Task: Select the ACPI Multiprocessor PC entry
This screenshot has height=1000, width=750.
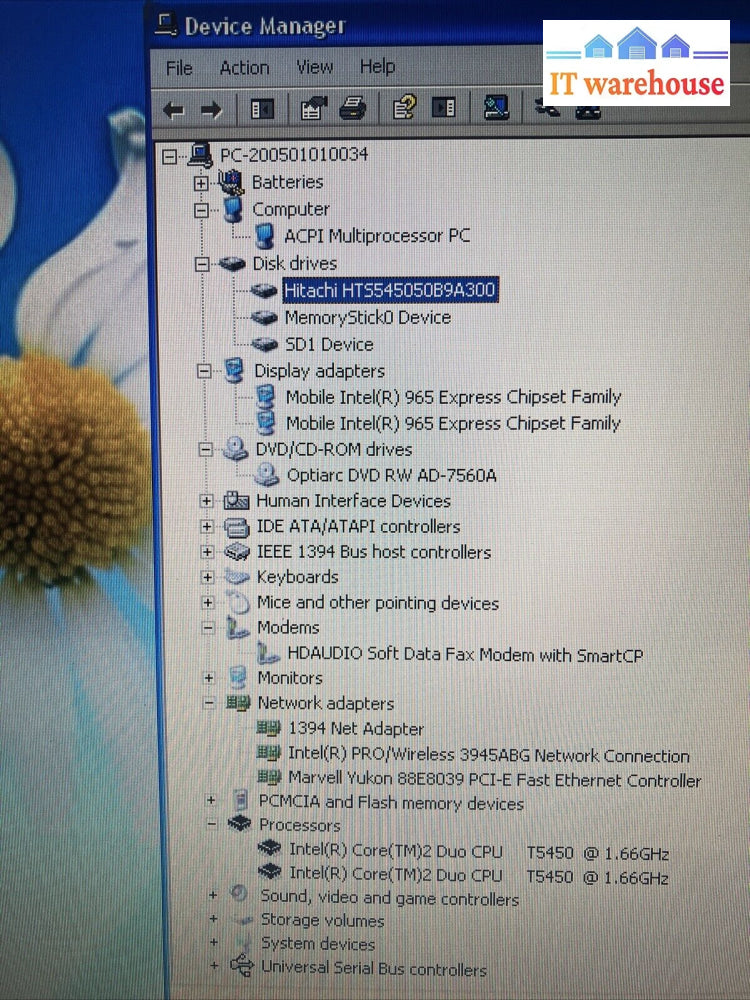Action: [377, 236]
